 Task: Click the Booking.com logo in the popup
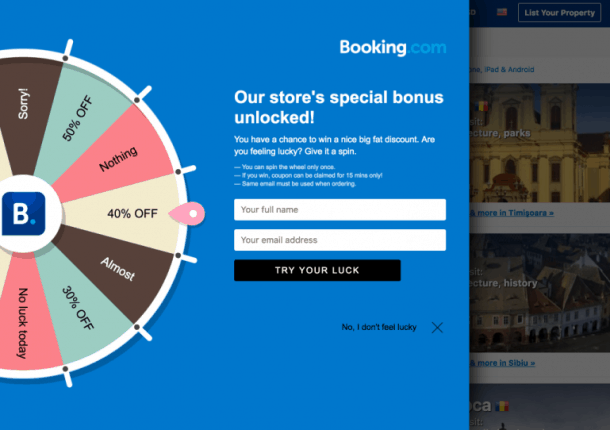(392, 48)
